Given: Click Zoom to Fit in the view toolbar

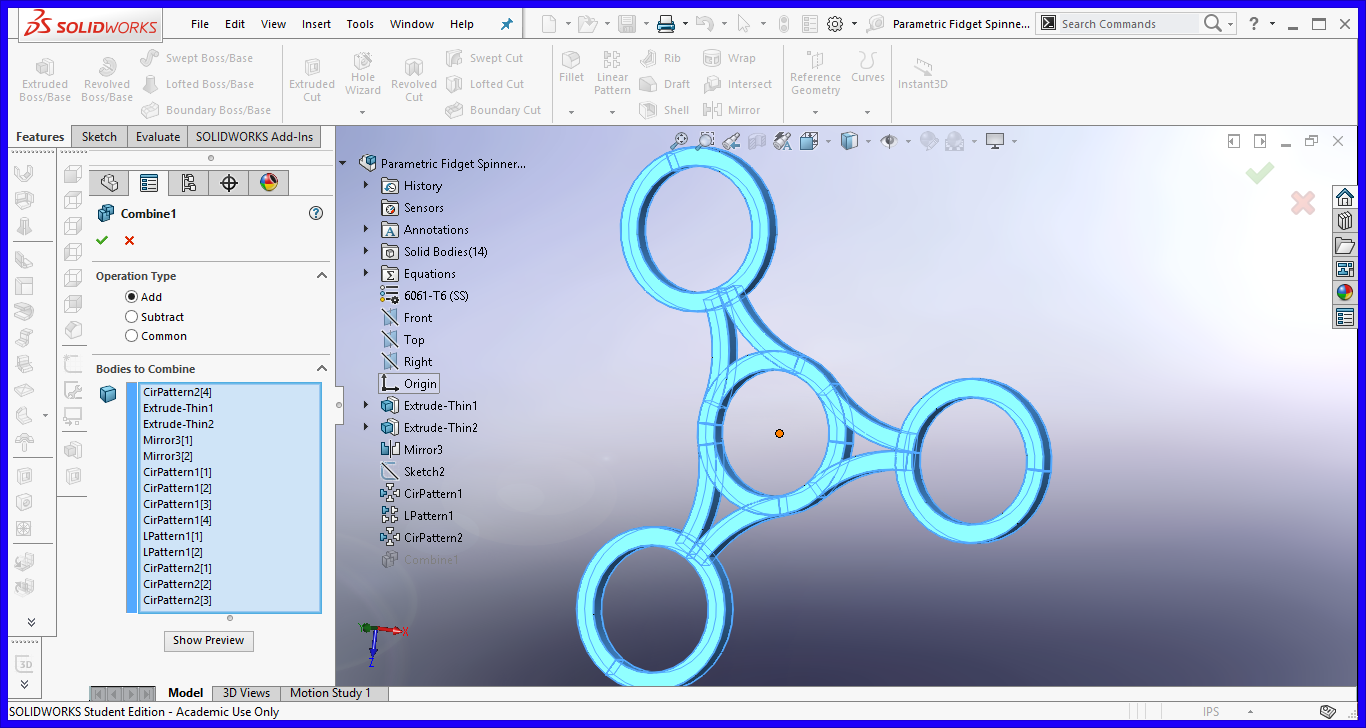Looking at the screenshot, I should (x=680, y=140).
